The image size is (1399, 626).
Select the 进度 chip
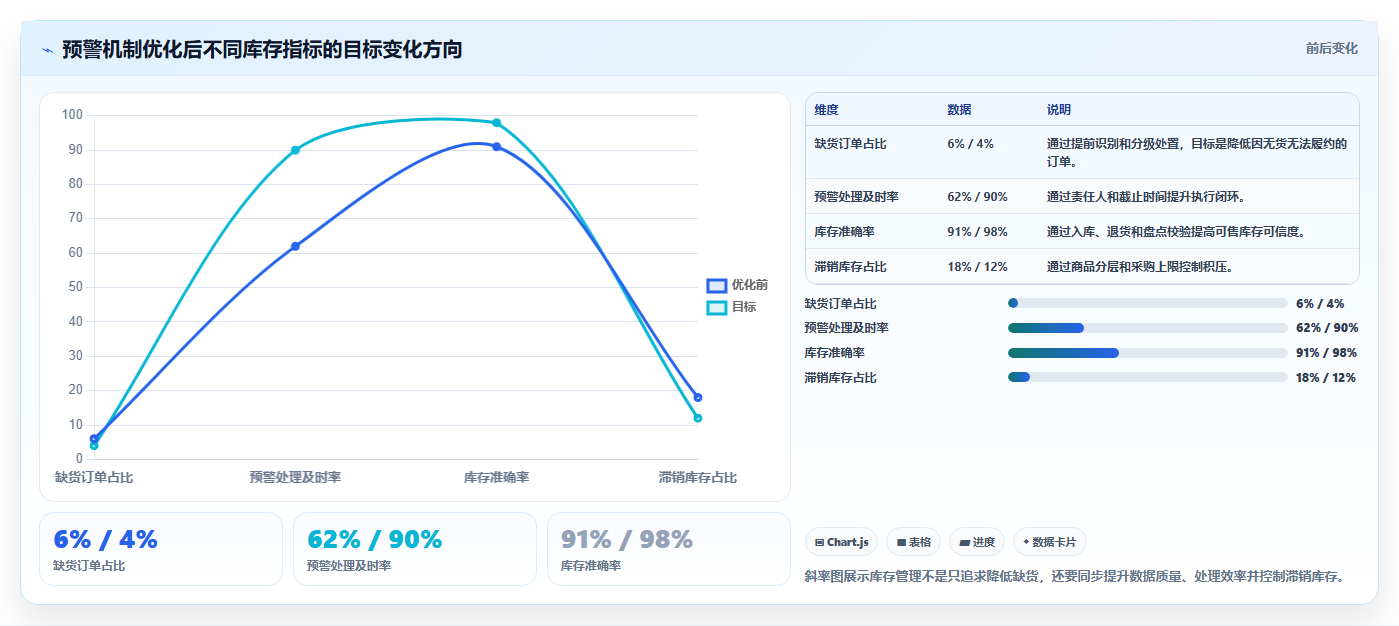click(977, 542)
